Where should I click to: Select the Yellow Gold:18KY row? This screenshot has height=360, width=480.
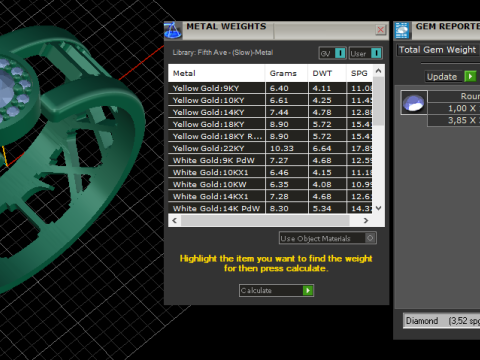(x=270, y=124)
